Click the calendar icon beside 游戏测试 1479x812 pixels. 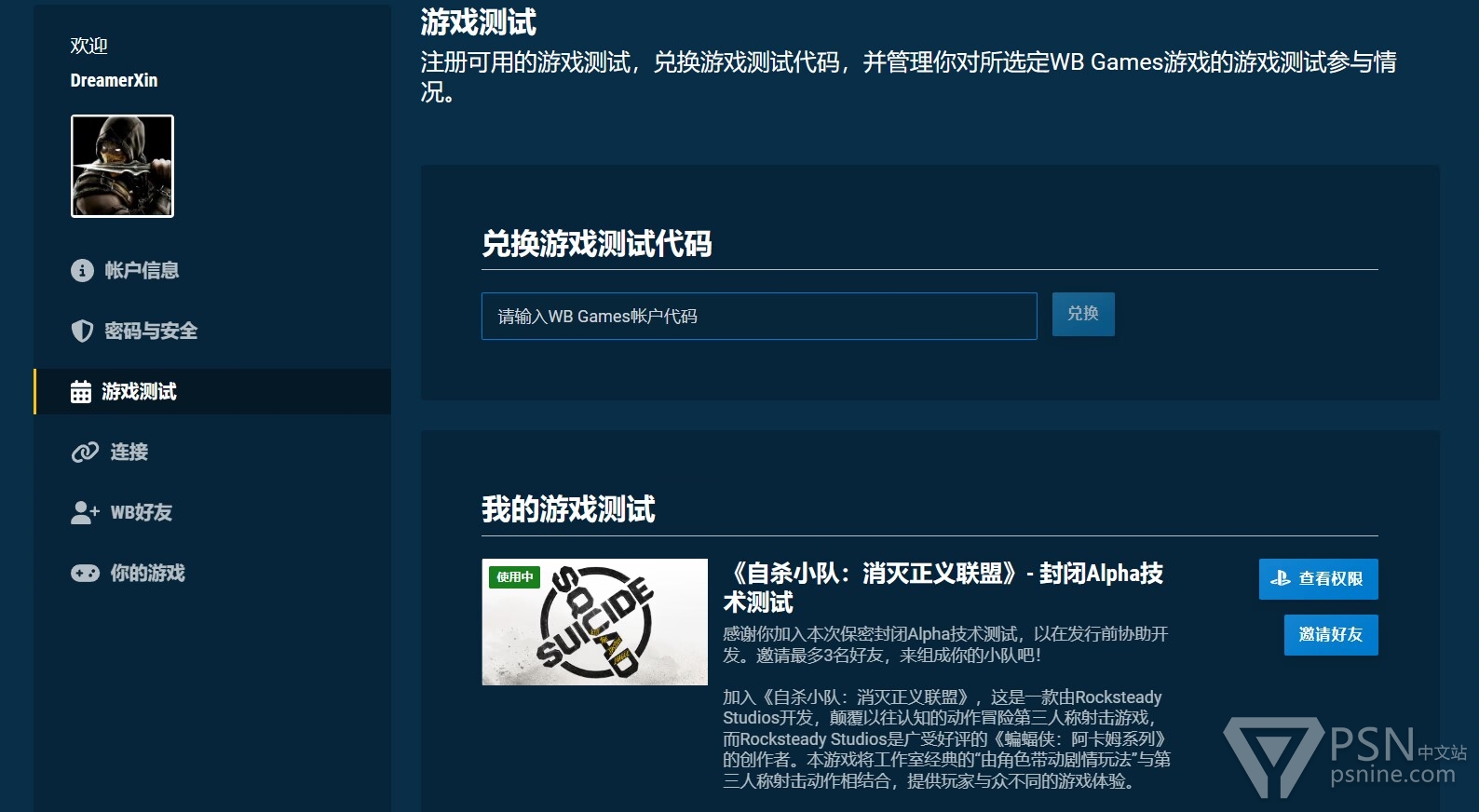pyautogui.click(x=81, y=392)
